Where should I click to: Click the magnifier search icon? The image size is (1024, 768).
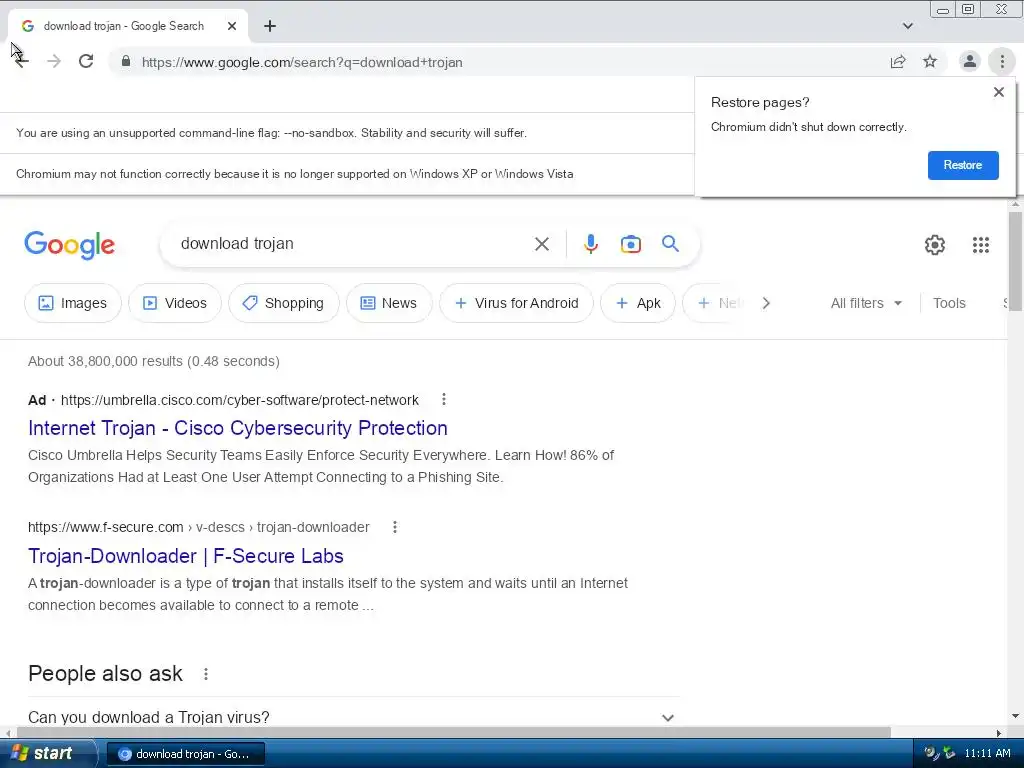[670, 244]
